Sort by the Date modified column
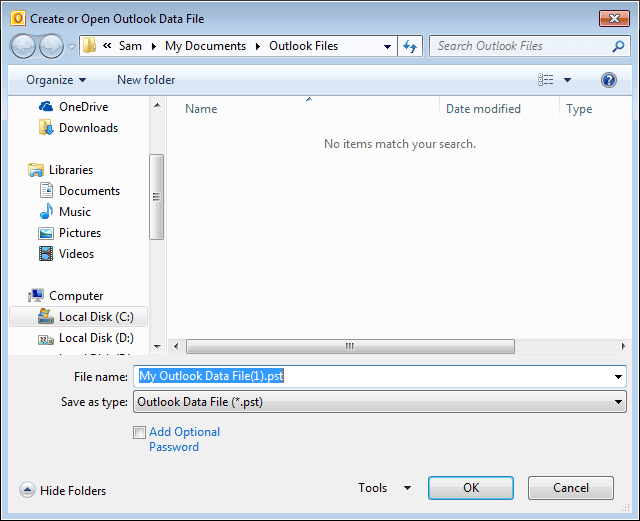The height and width of the screenshot is (521, 640). tap(483, 109)
